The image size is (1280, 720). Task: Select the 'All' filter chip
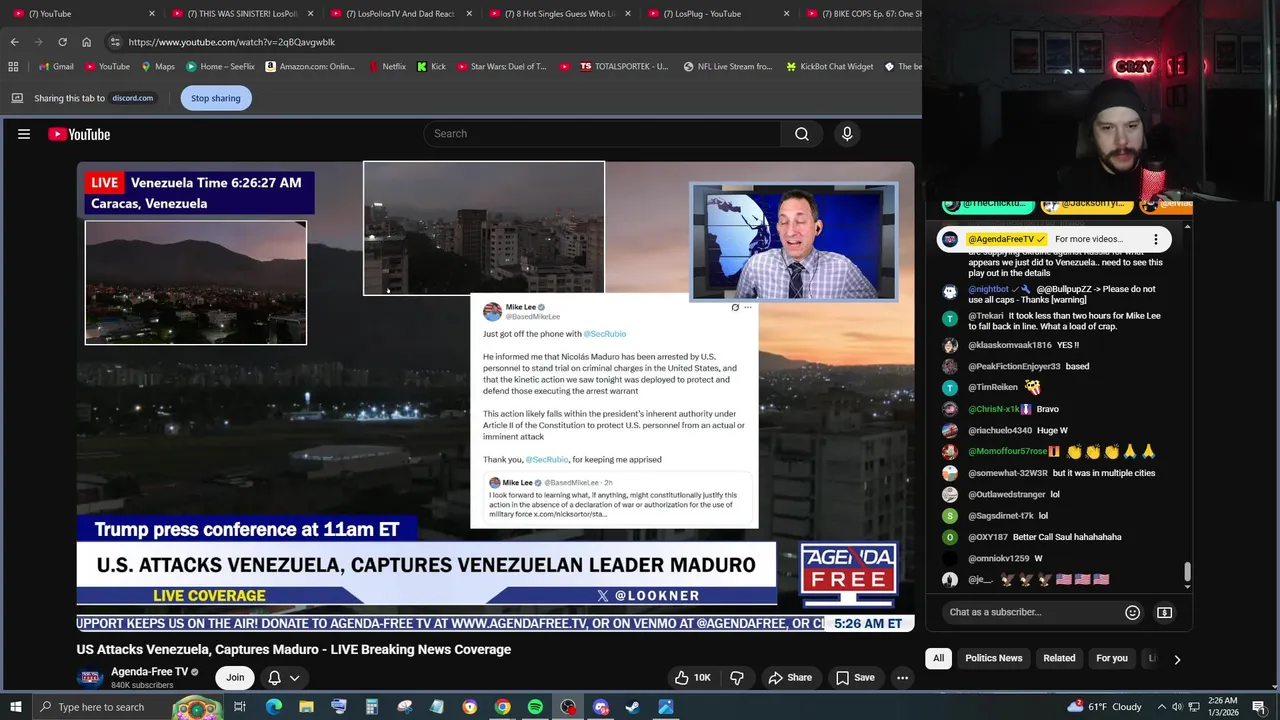click(x=938, y=659)
